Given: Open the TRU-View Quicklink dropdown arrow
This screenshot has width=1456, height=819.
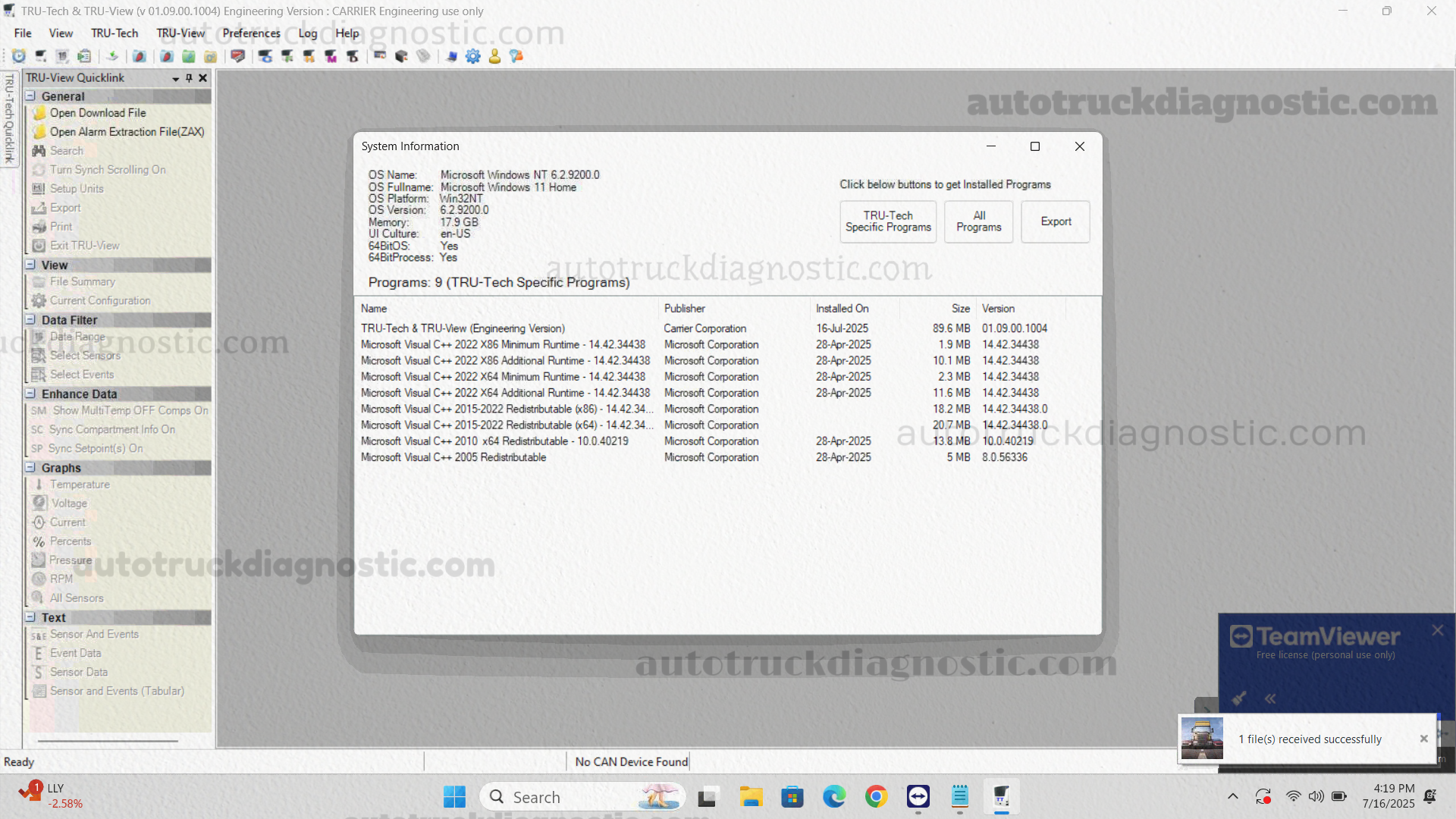Looking at the screenshot, I should (175, 79).
